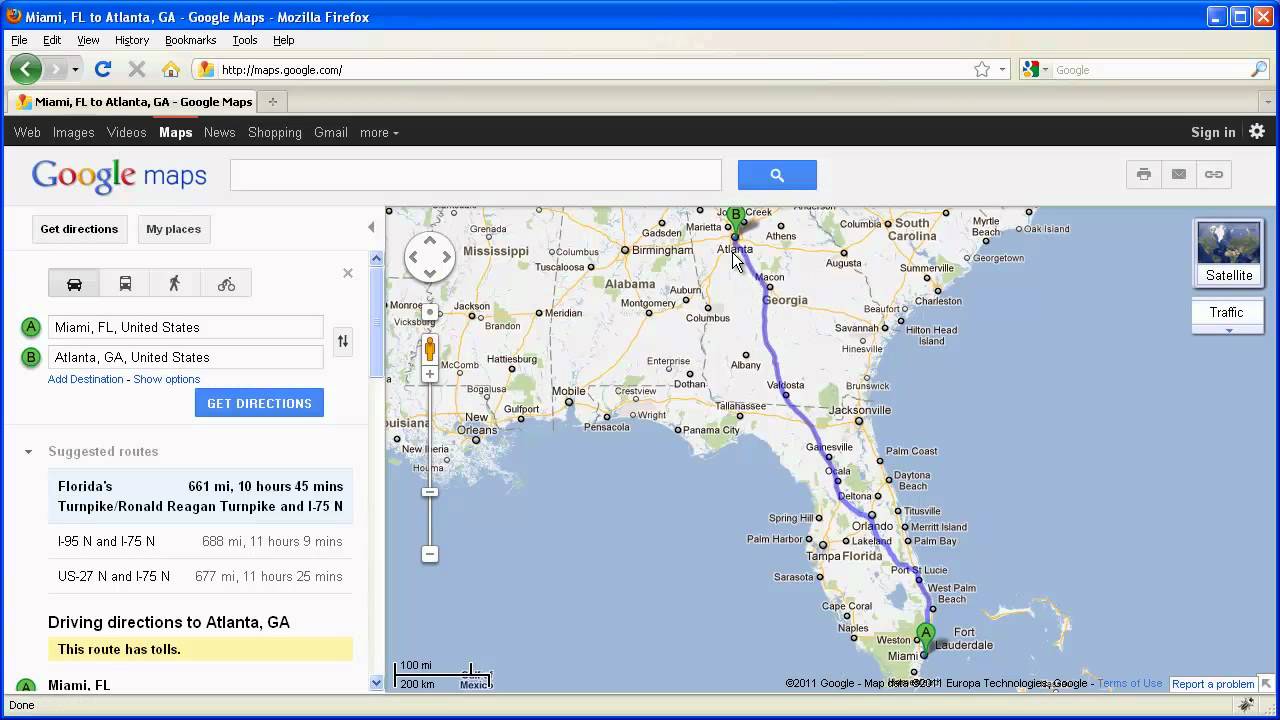Toggle the Traffic layer
This screenshot has height=720, width=1280.
coord(1226,312)
